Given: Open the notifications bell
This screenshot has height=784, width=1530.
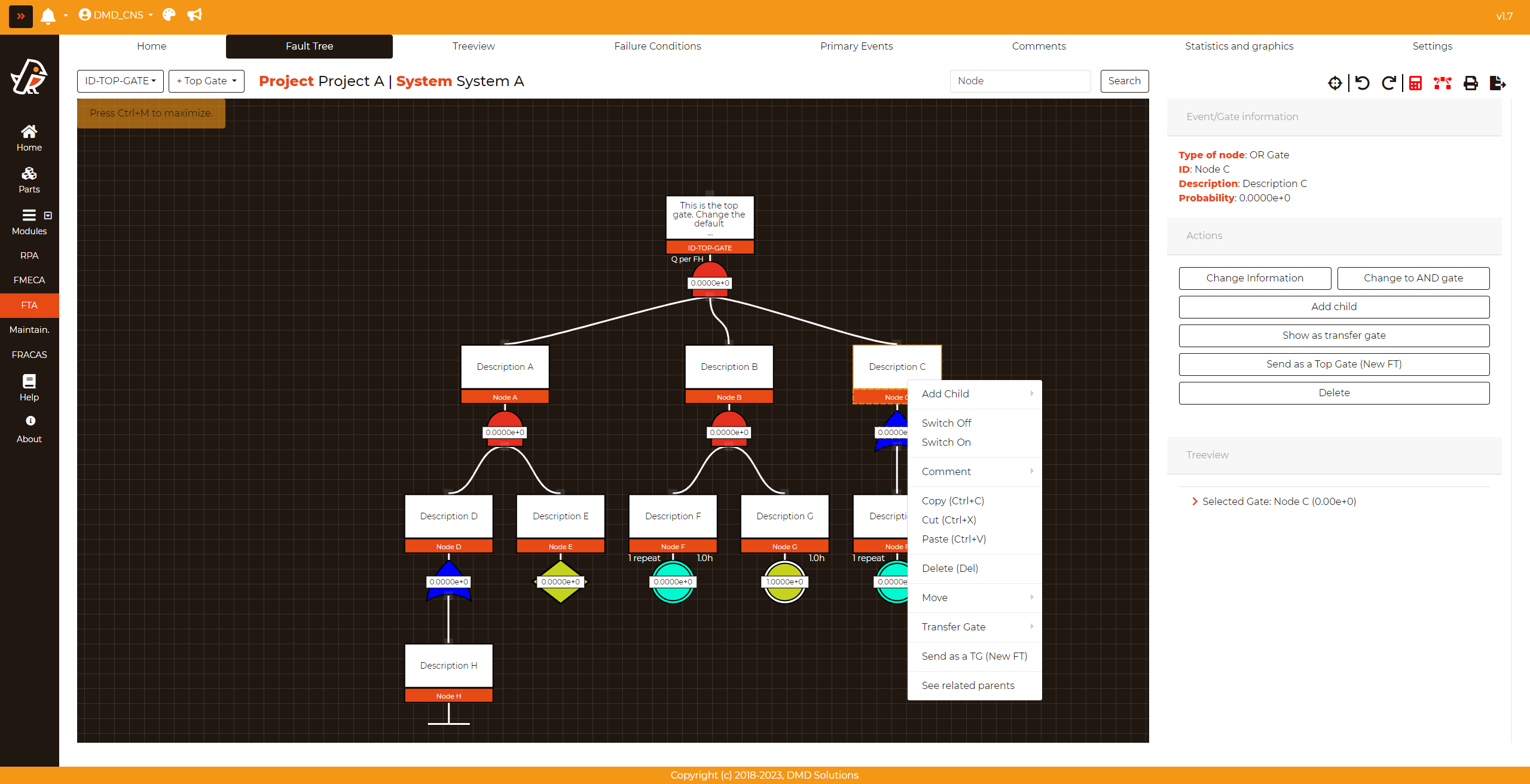Looking at the screenshot, I should tap(48, 16).
